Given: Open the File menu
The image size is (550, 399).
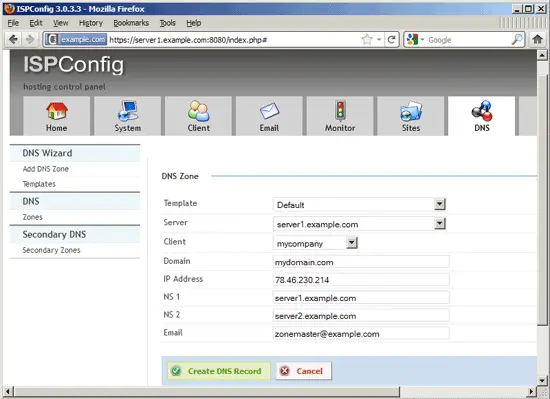Looking at the screenshot, I should (x=13, y=23).
